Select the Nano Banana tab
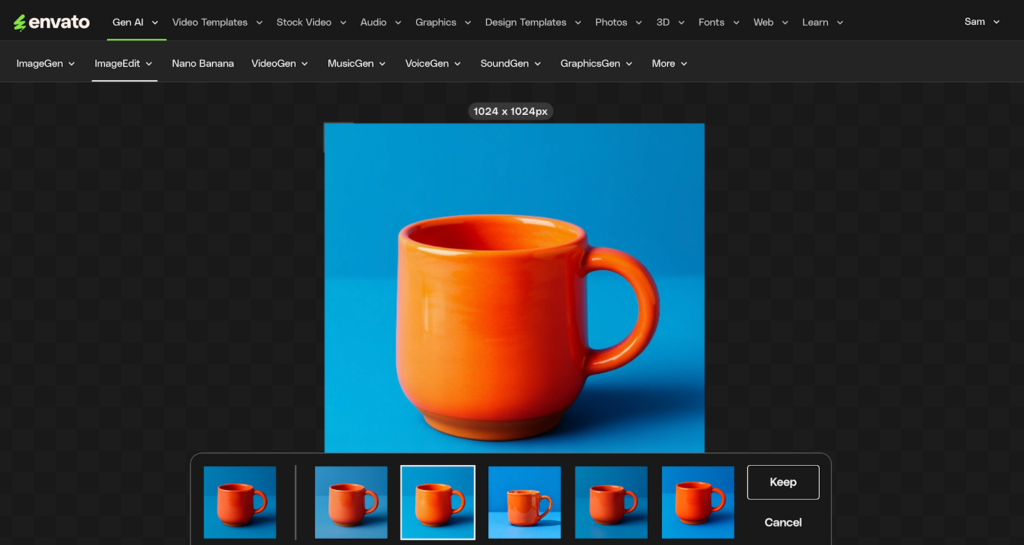The width and height of the screenshot is (1024, 545). pyautogui.click(x=203, y=63)
